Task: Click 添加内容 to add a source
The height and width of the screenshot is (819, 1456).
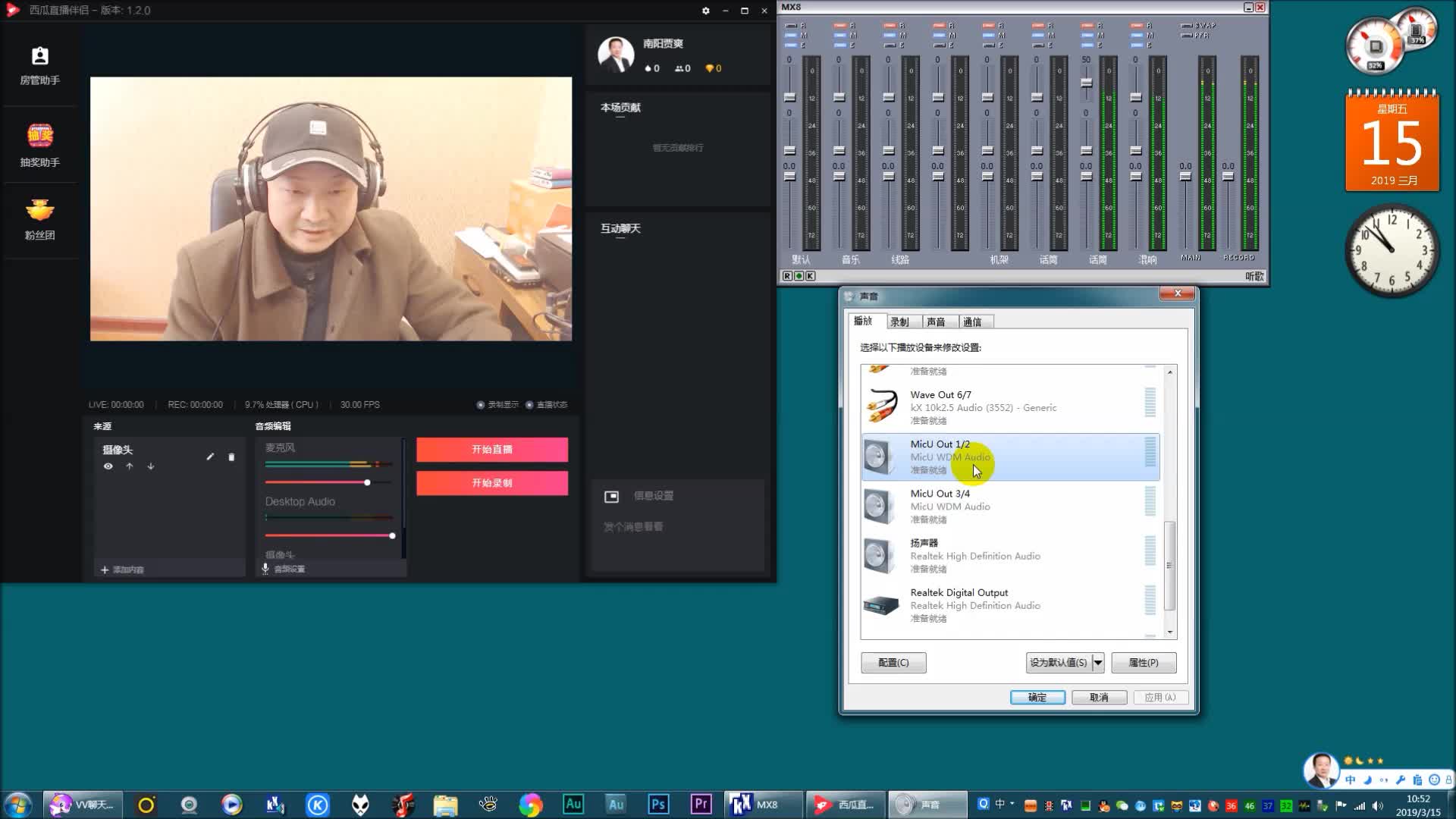Action: pos(122,570)
